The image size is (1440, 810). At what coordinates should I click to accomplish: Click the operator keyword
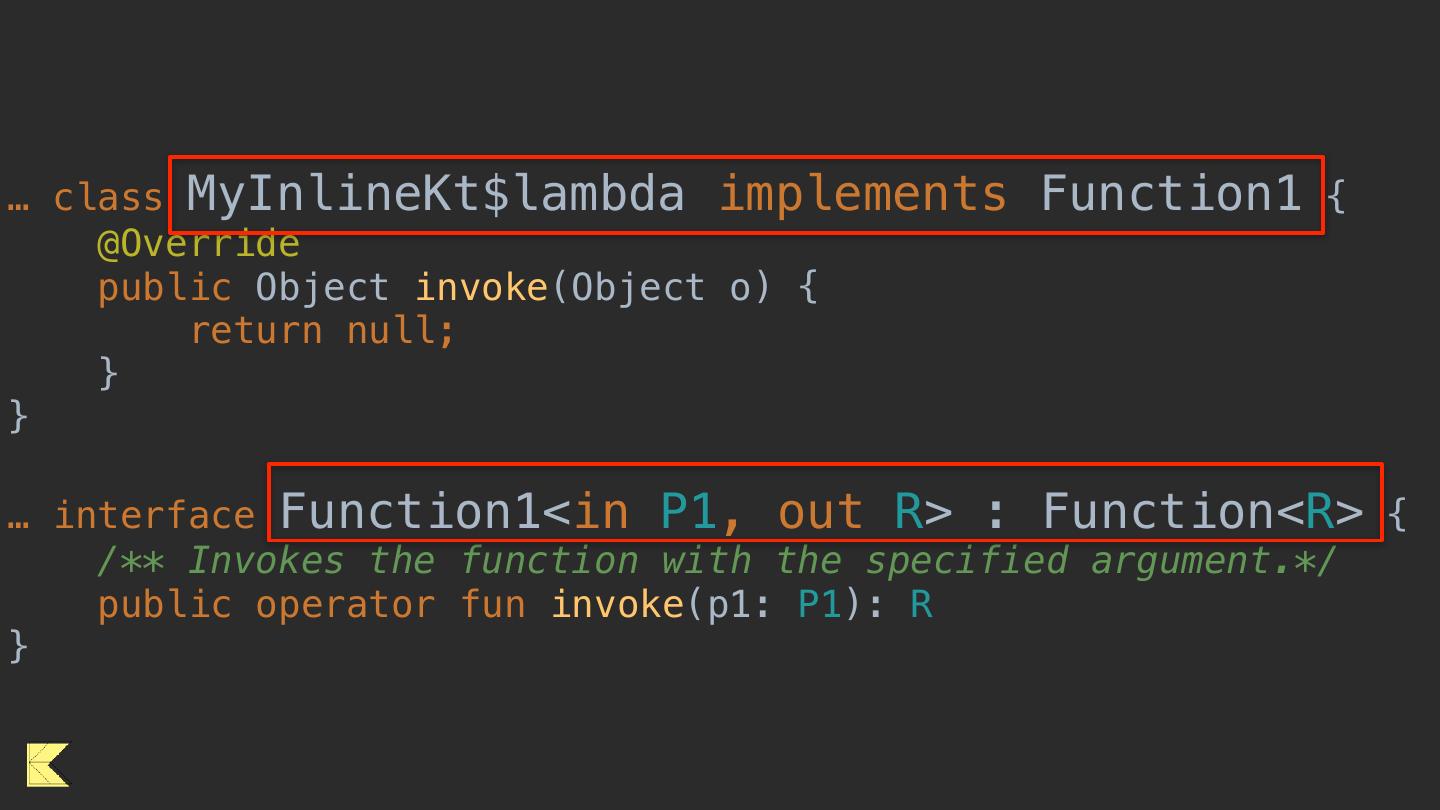coord(344,605)
